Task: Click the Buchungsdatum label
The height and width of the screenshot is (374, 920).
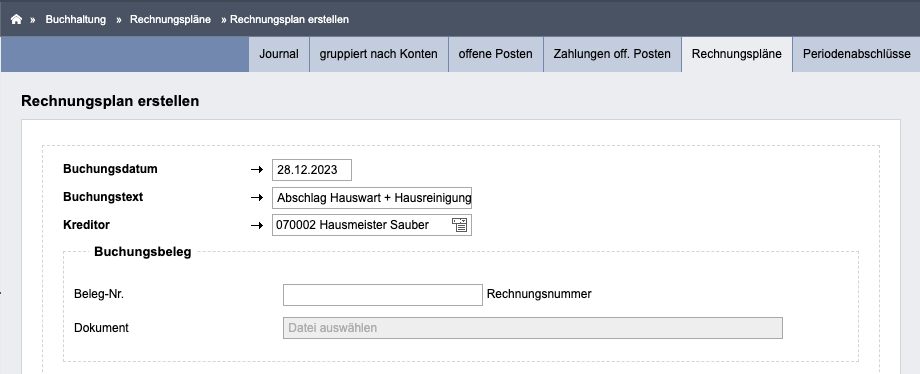Action: (110, 169)
